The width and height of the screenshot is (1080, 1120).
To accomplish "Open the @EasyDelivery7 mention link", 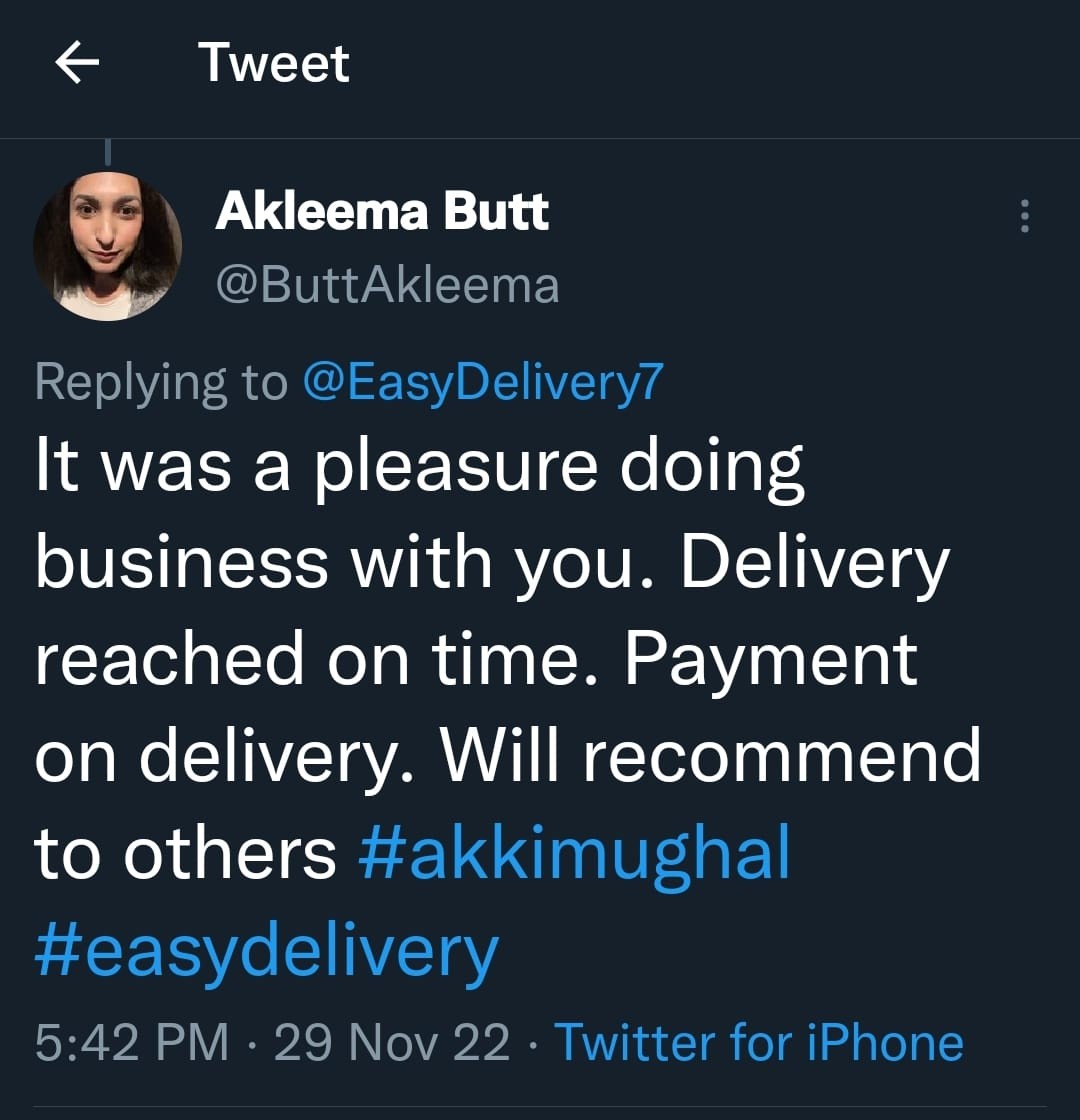I will click(484, 381).
